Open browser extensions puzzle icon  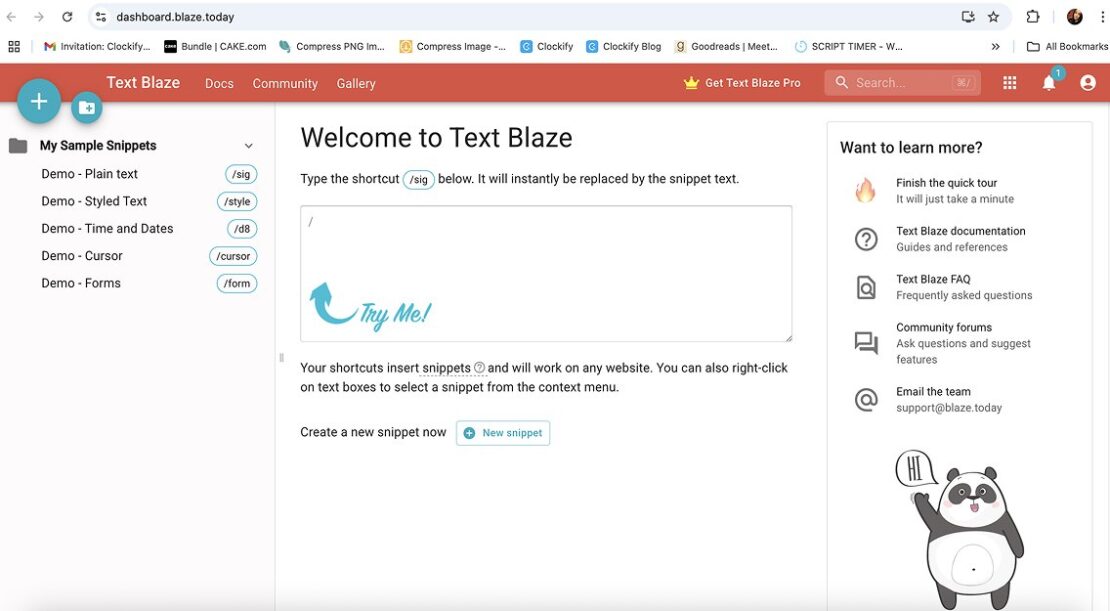click(1033, 16)
